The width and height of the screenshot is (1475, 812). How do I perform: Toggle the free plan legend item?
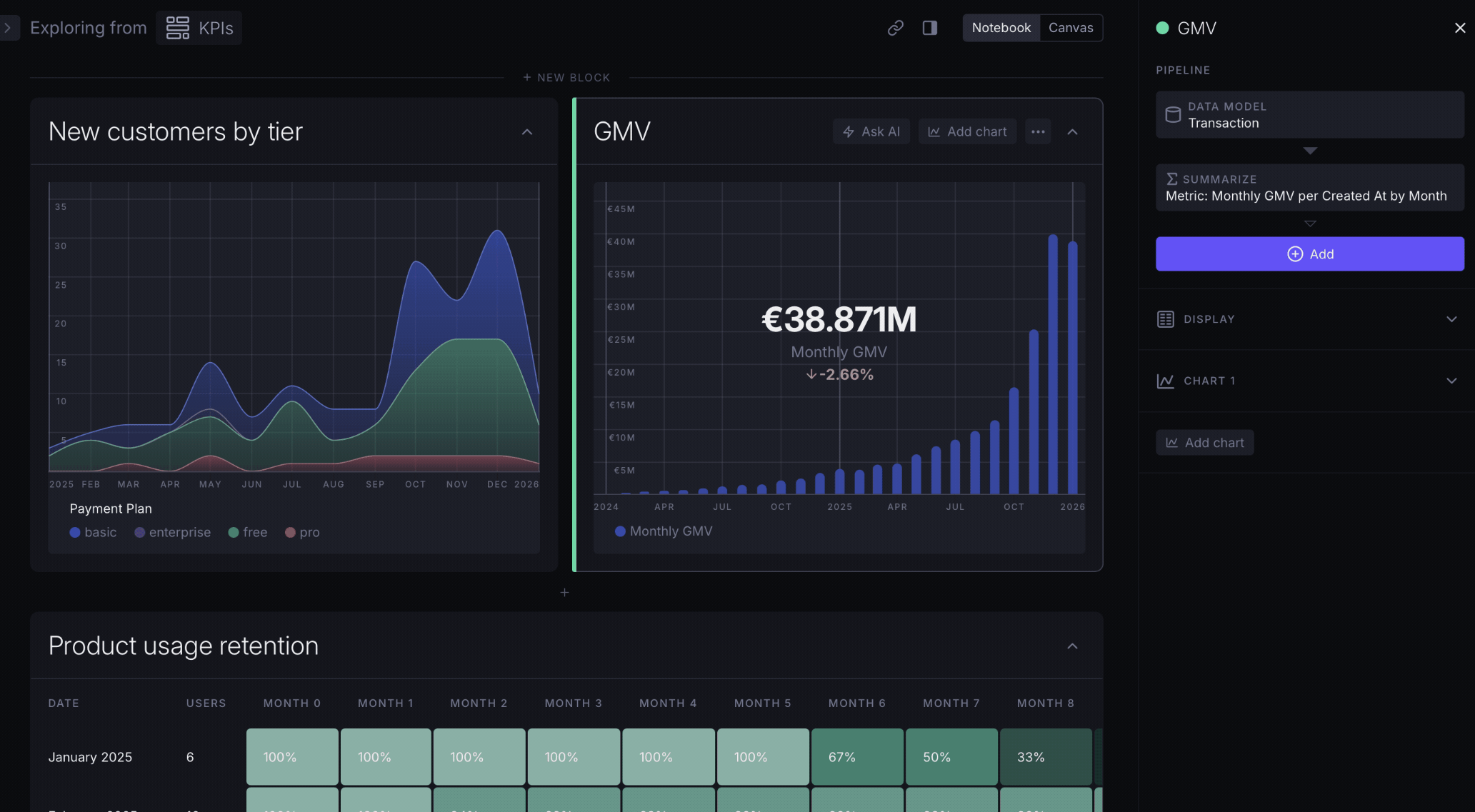(248, 532)
